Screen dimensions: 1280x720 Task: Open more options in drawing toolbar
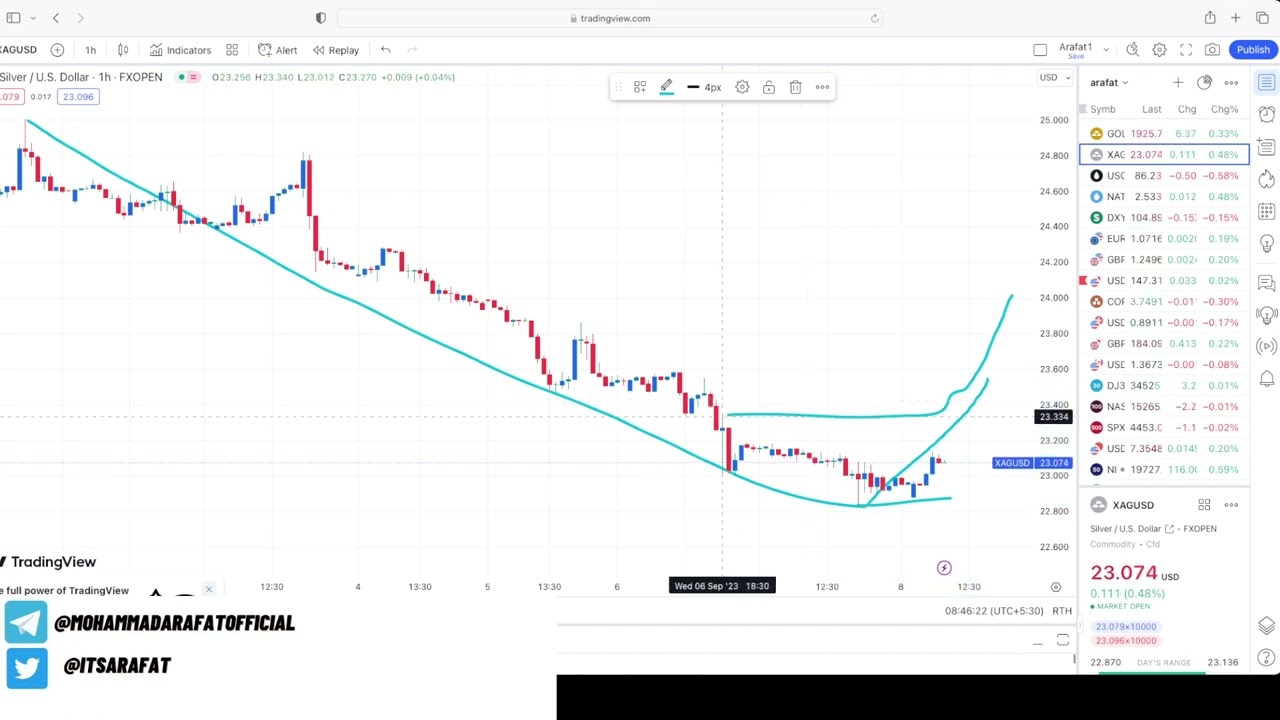coord(822,87)
